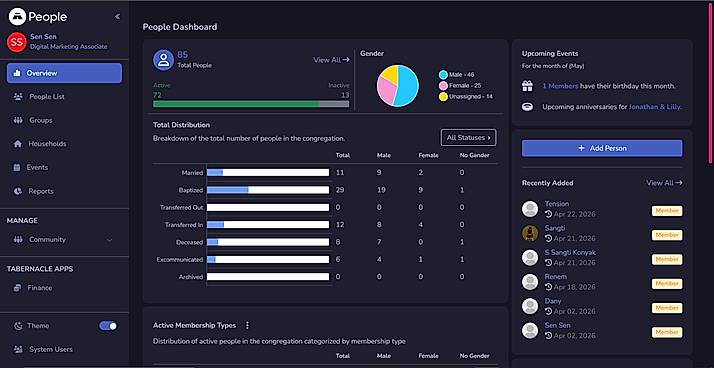The image size is (714, 368).
Task: Click the Member badge for Tension
Action: click(x=667, y=211)
